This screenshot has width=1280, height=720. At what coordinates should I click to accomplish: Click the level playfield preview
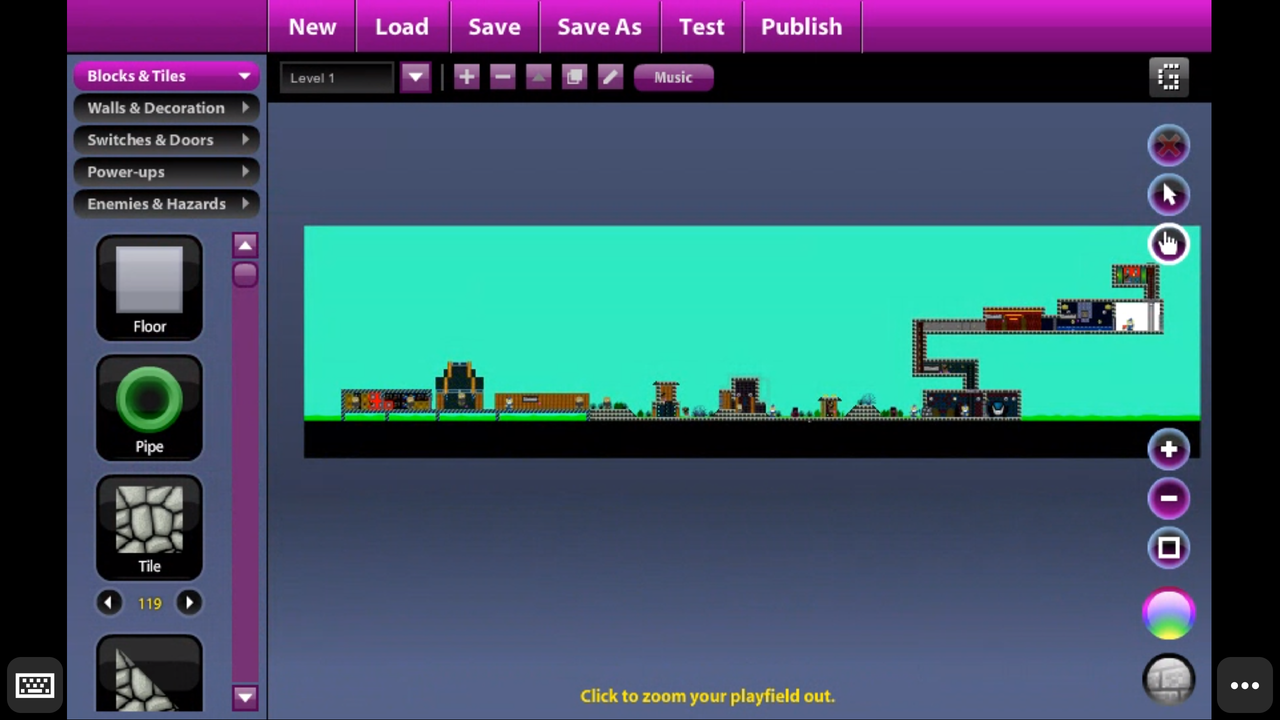[752, 342]
